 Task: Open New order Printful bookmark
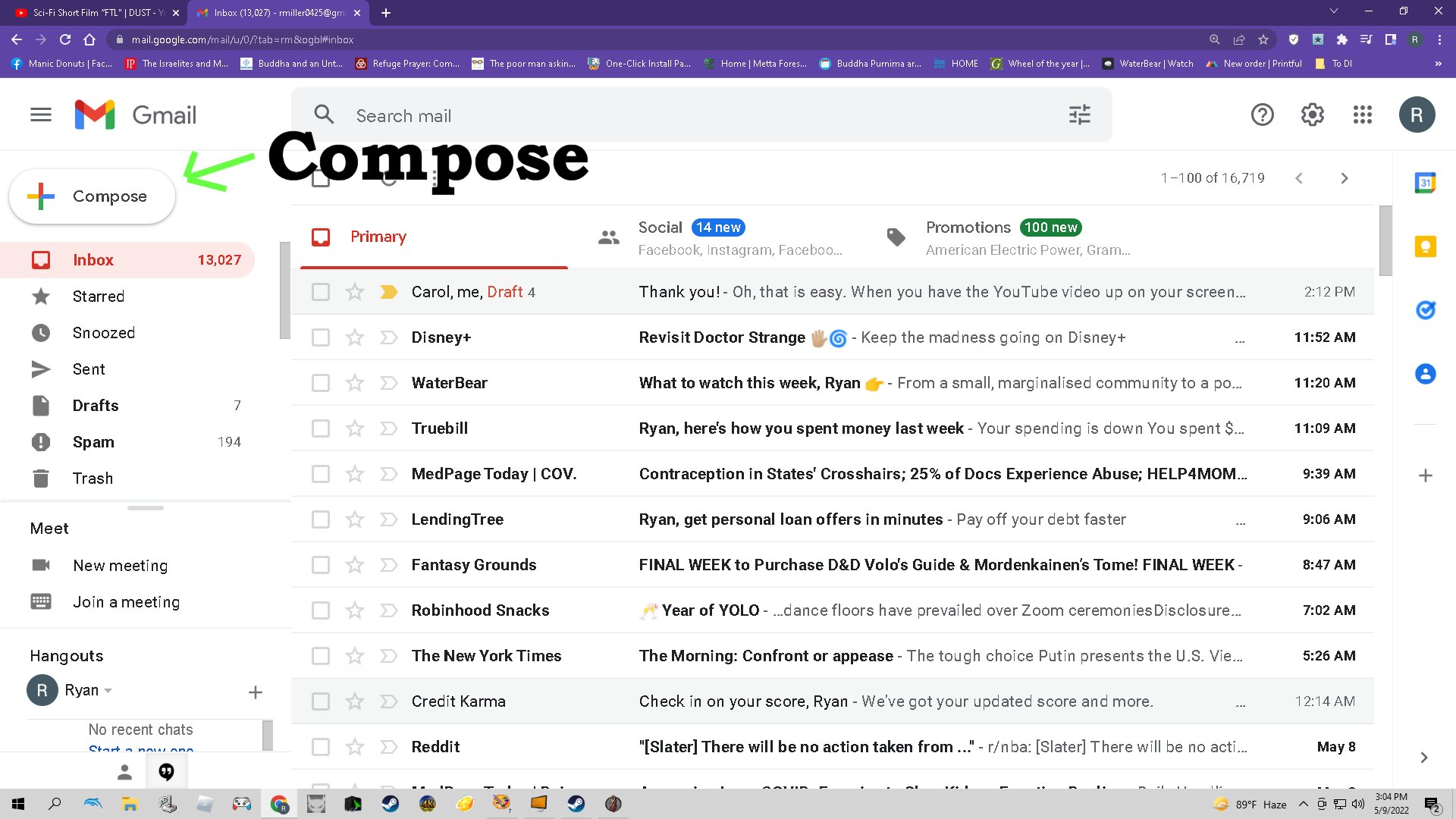coord(1254,64)
